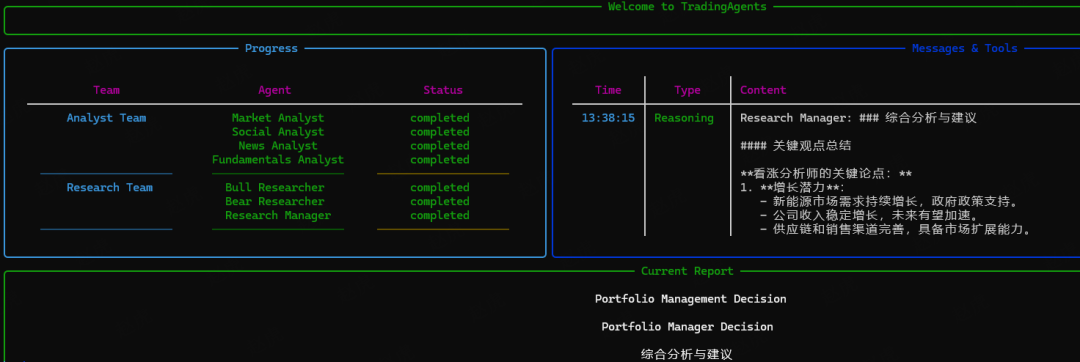
Task: Click the 'Social Analyst' agent entry
Action: 278,131
